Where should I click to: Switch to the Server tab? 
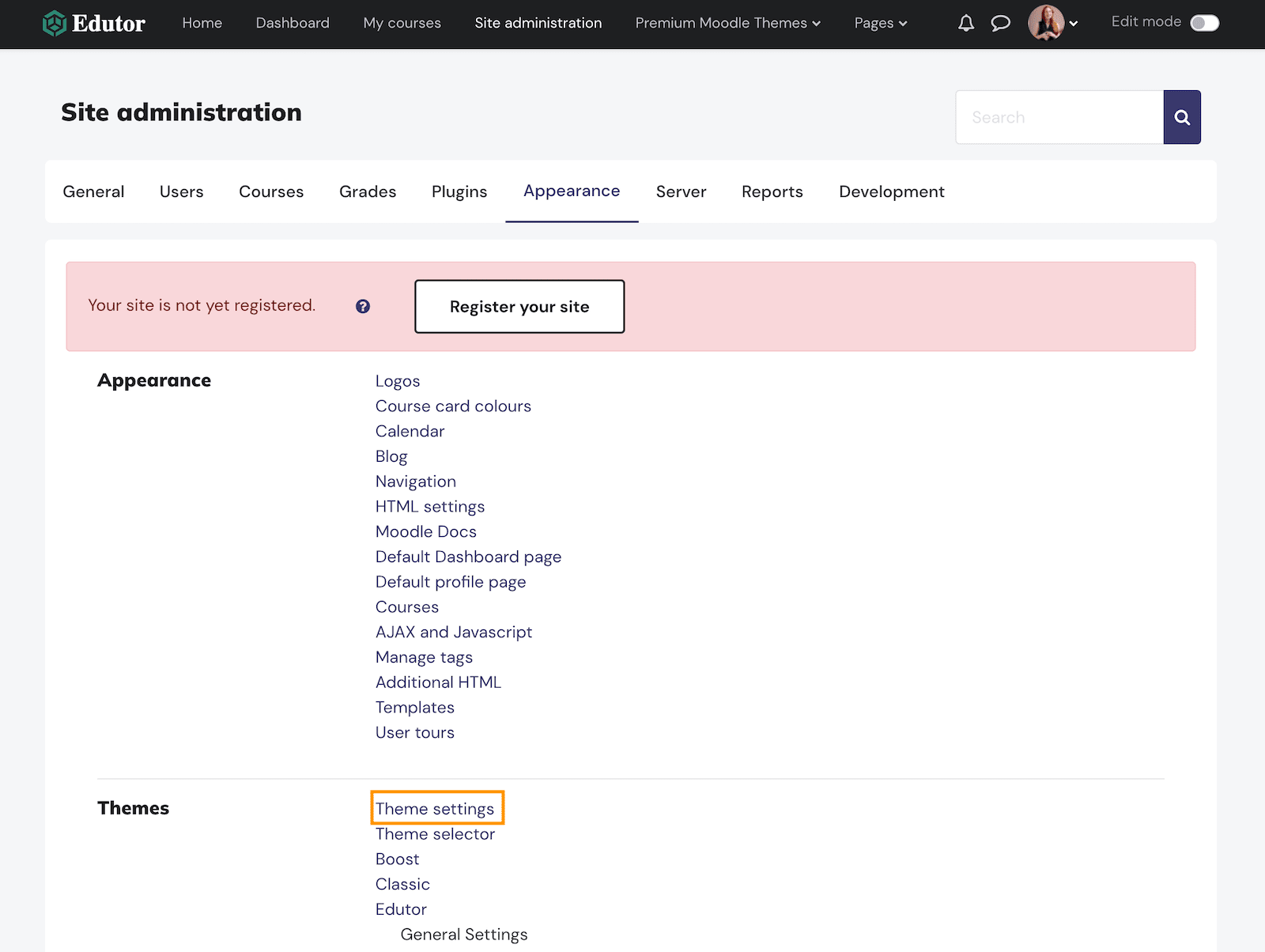(681, 191)
